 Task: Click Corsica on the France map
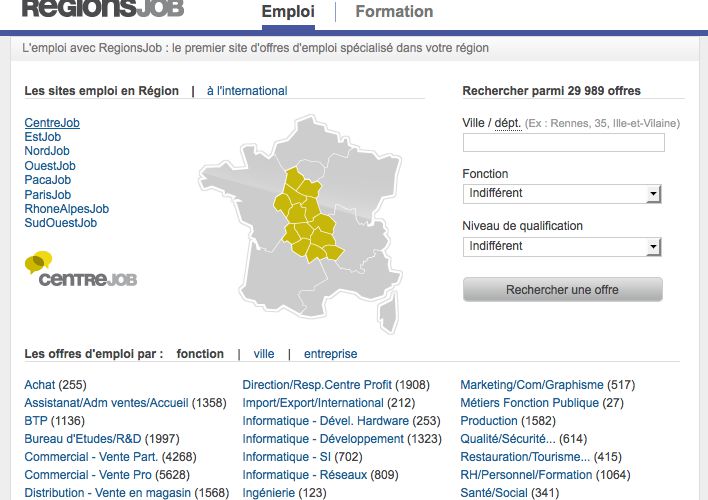(x=389, y=312)
